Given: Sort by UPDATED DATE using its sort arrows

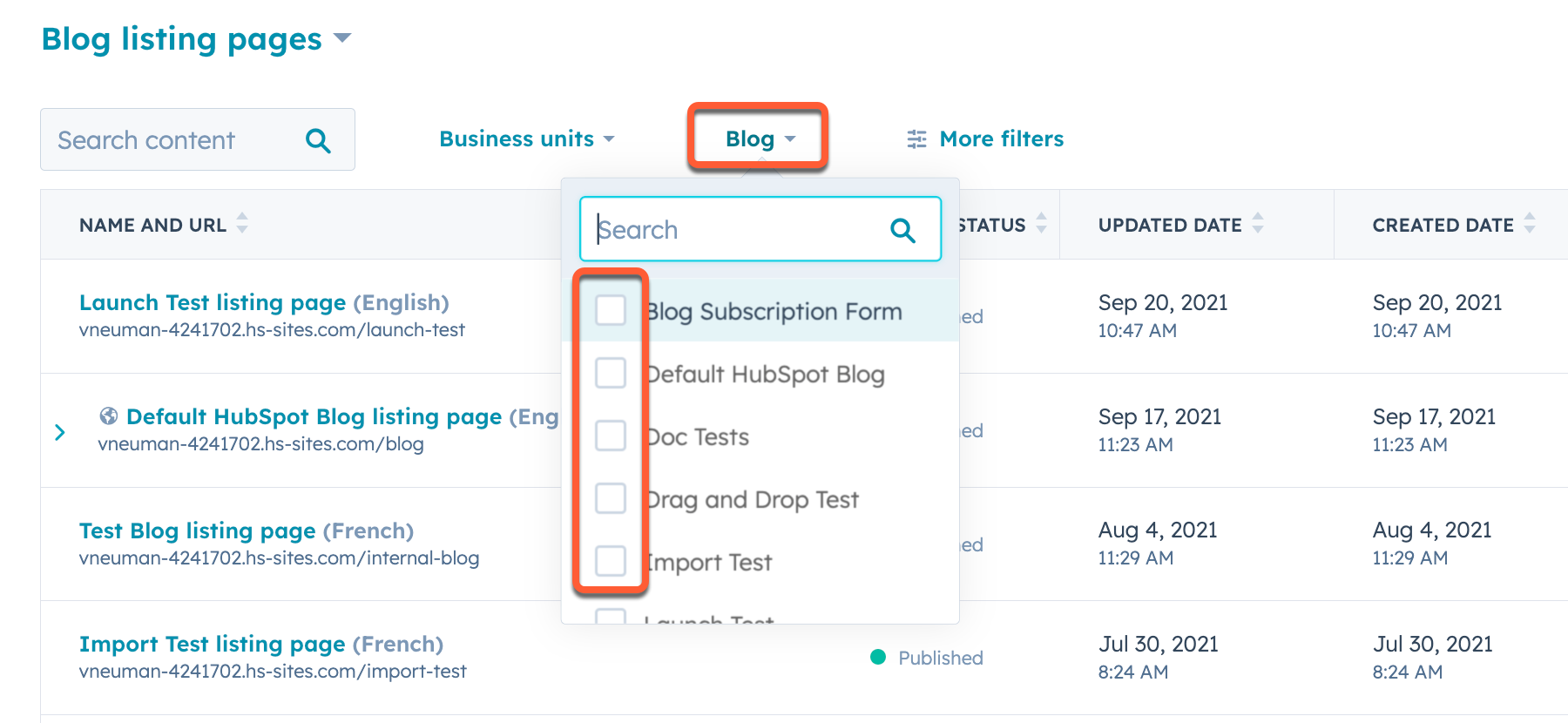Looking at the screenshot, I should (x=1257, y=224).
